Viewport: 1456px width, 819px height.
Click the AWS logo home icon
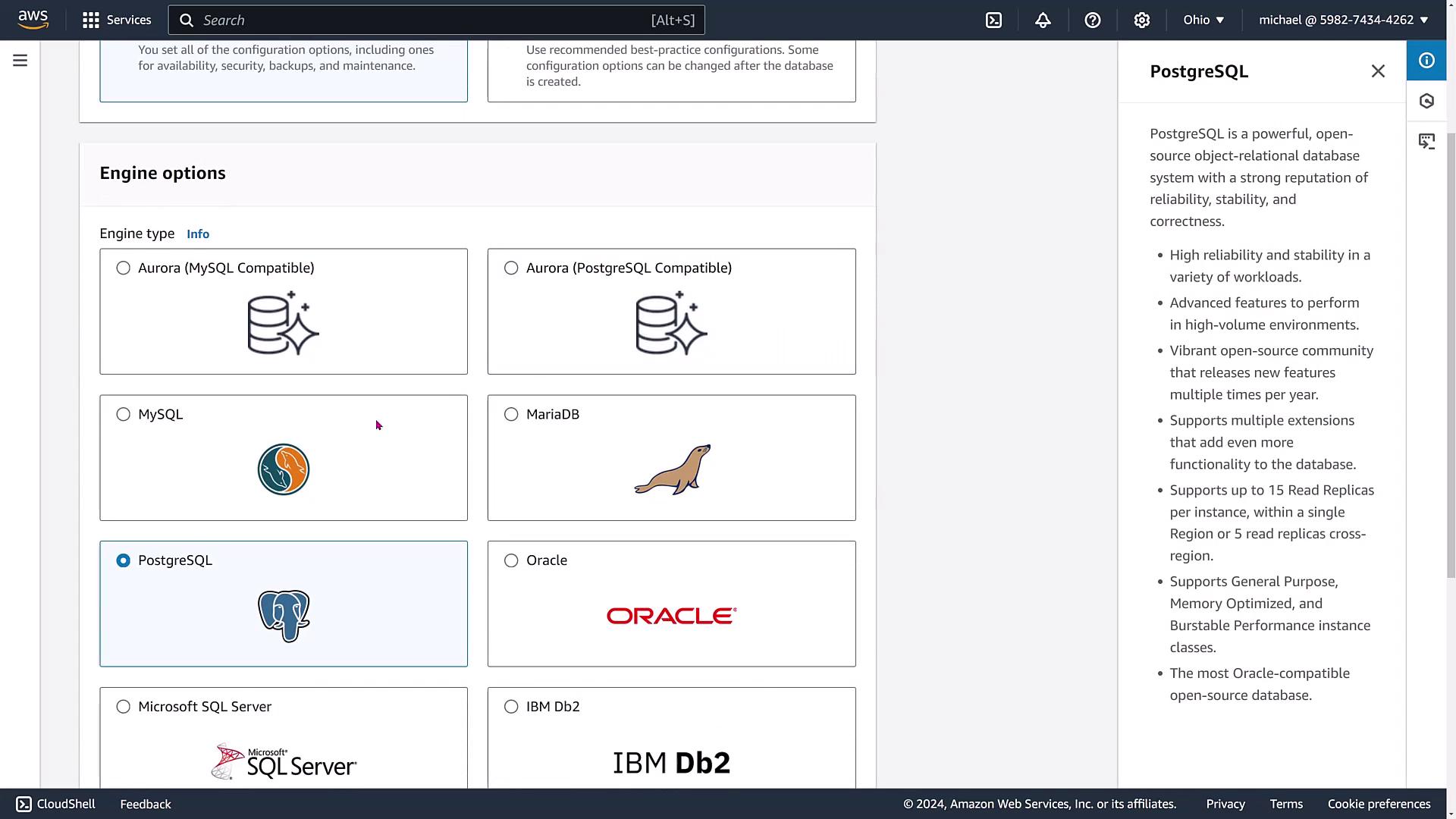(x=33, y=20)
